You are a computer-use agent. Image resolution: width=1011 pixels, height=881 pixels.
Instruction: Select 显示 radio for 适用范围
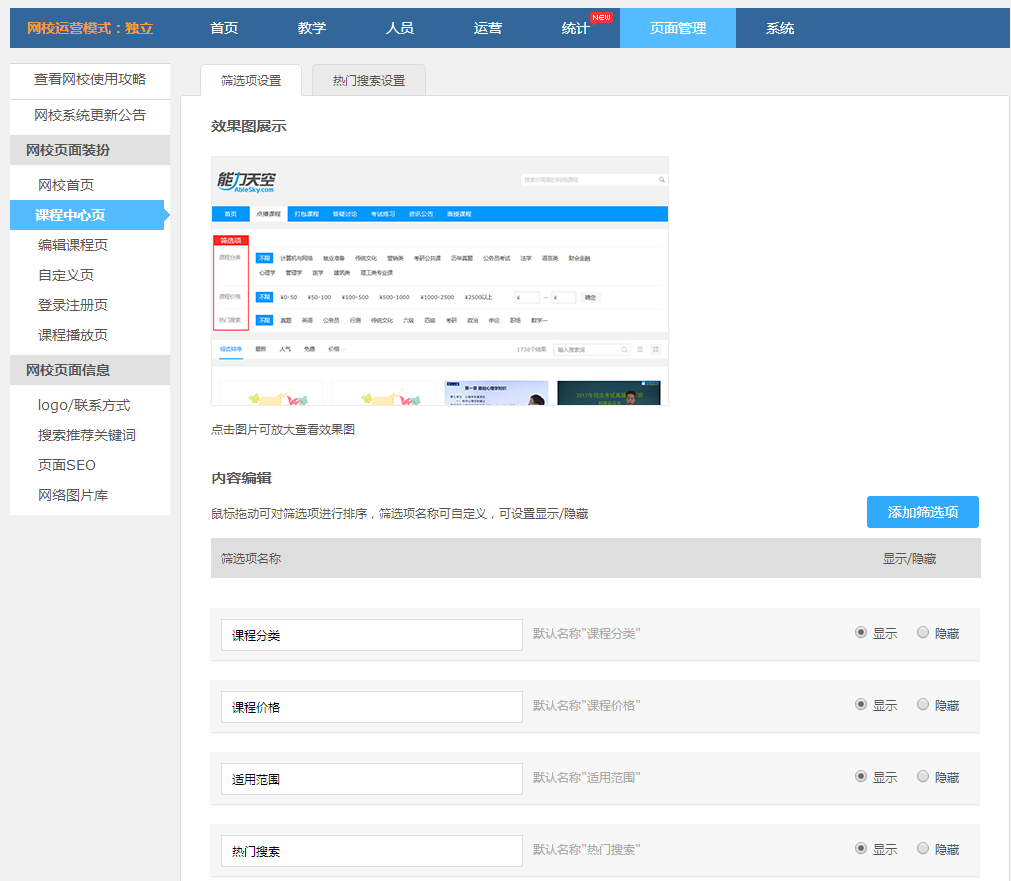(x=861, y=777)
